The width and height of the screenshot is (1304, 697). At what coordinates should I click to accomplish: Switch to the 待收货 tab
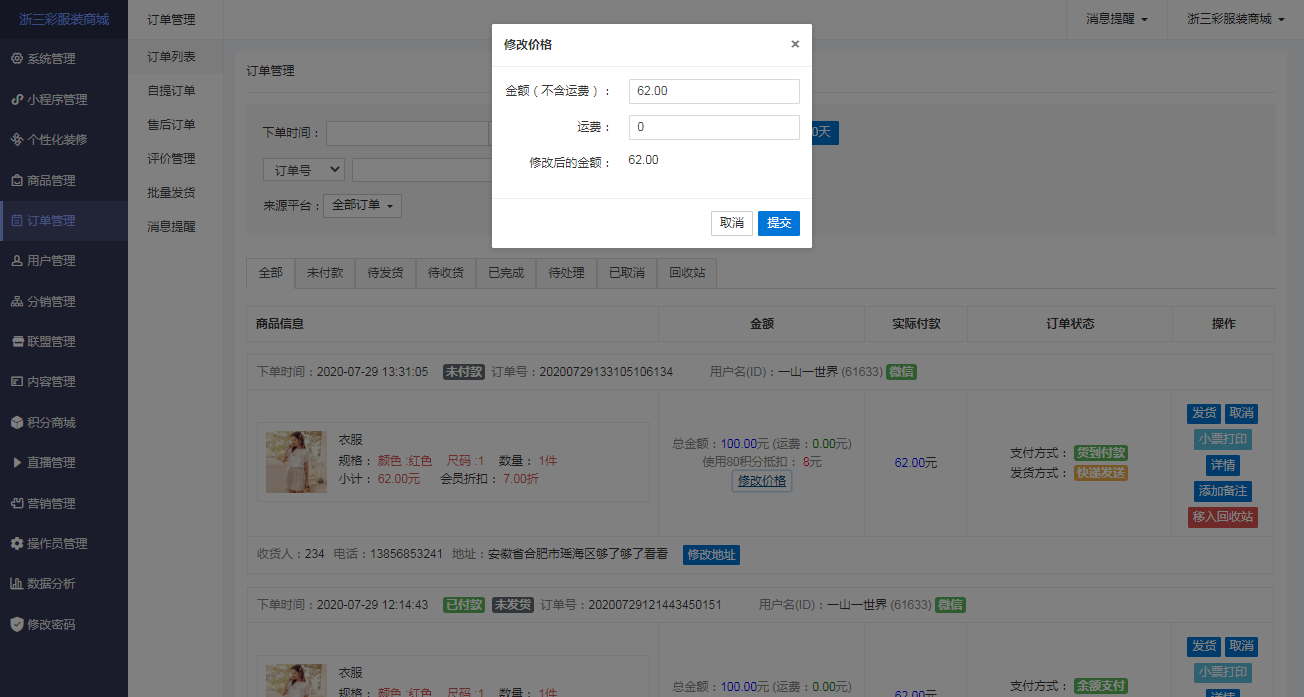[x=446, y=273]
